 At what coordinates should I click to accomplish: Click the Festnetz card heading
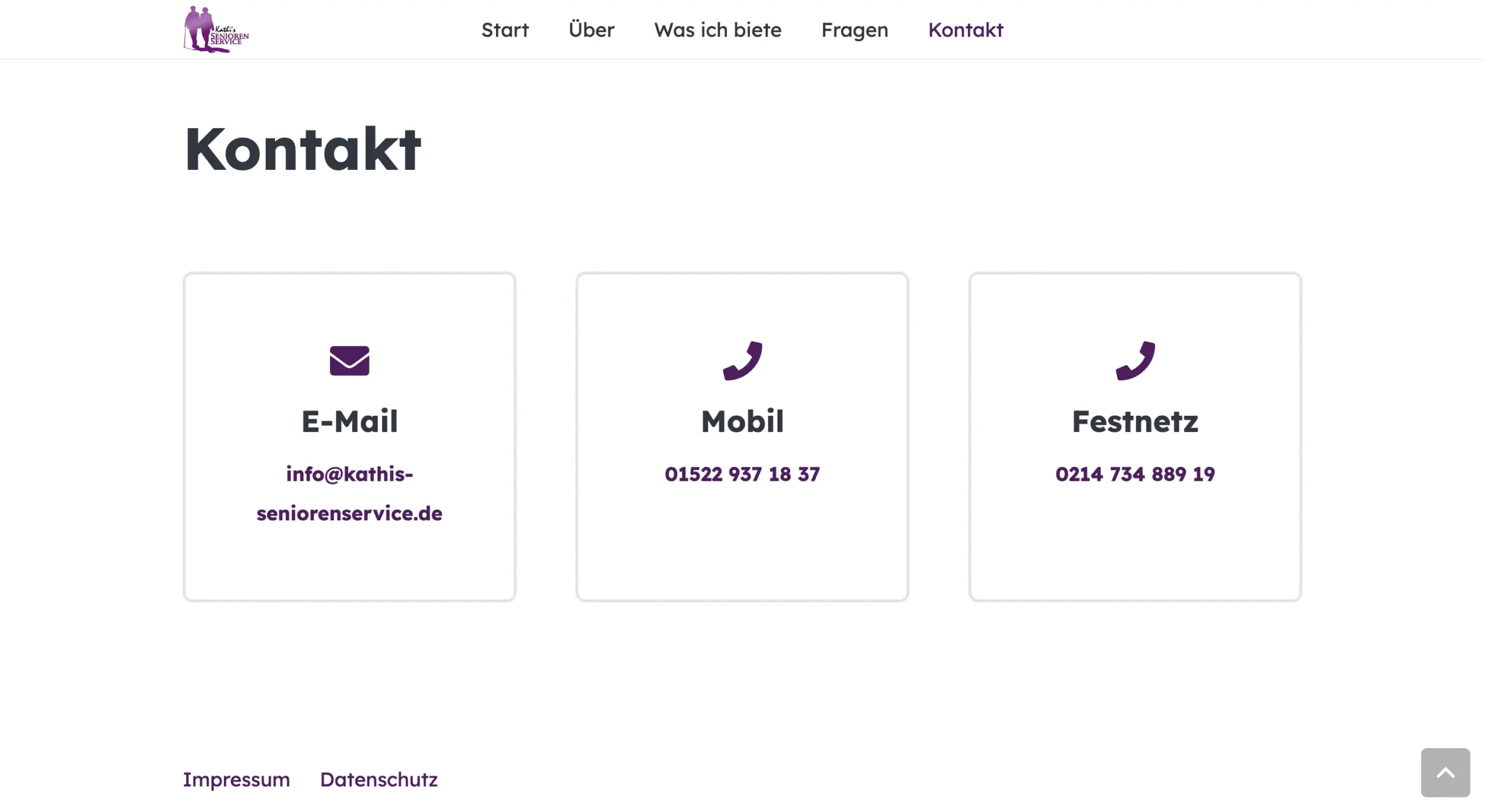pos(1135,421)
